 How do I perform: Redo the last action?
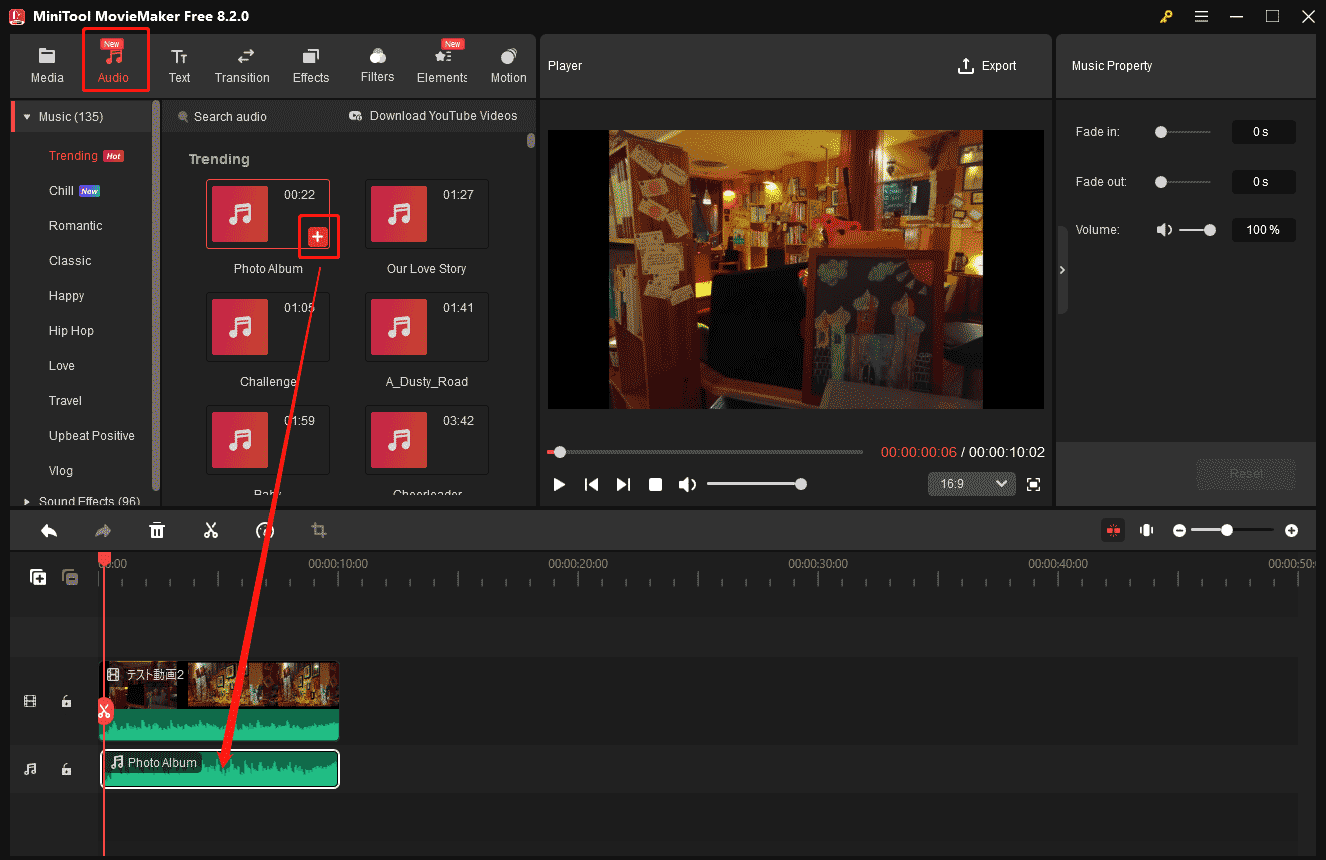coord(103,530)
